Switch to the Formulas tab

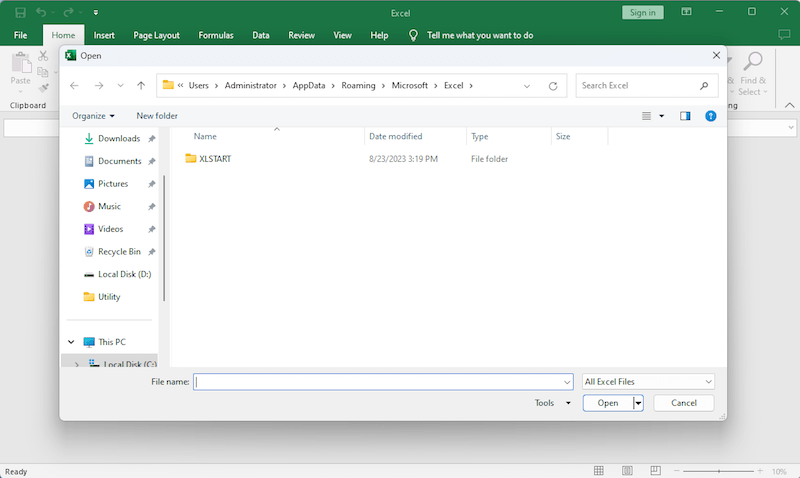click(x=216, y=35)
